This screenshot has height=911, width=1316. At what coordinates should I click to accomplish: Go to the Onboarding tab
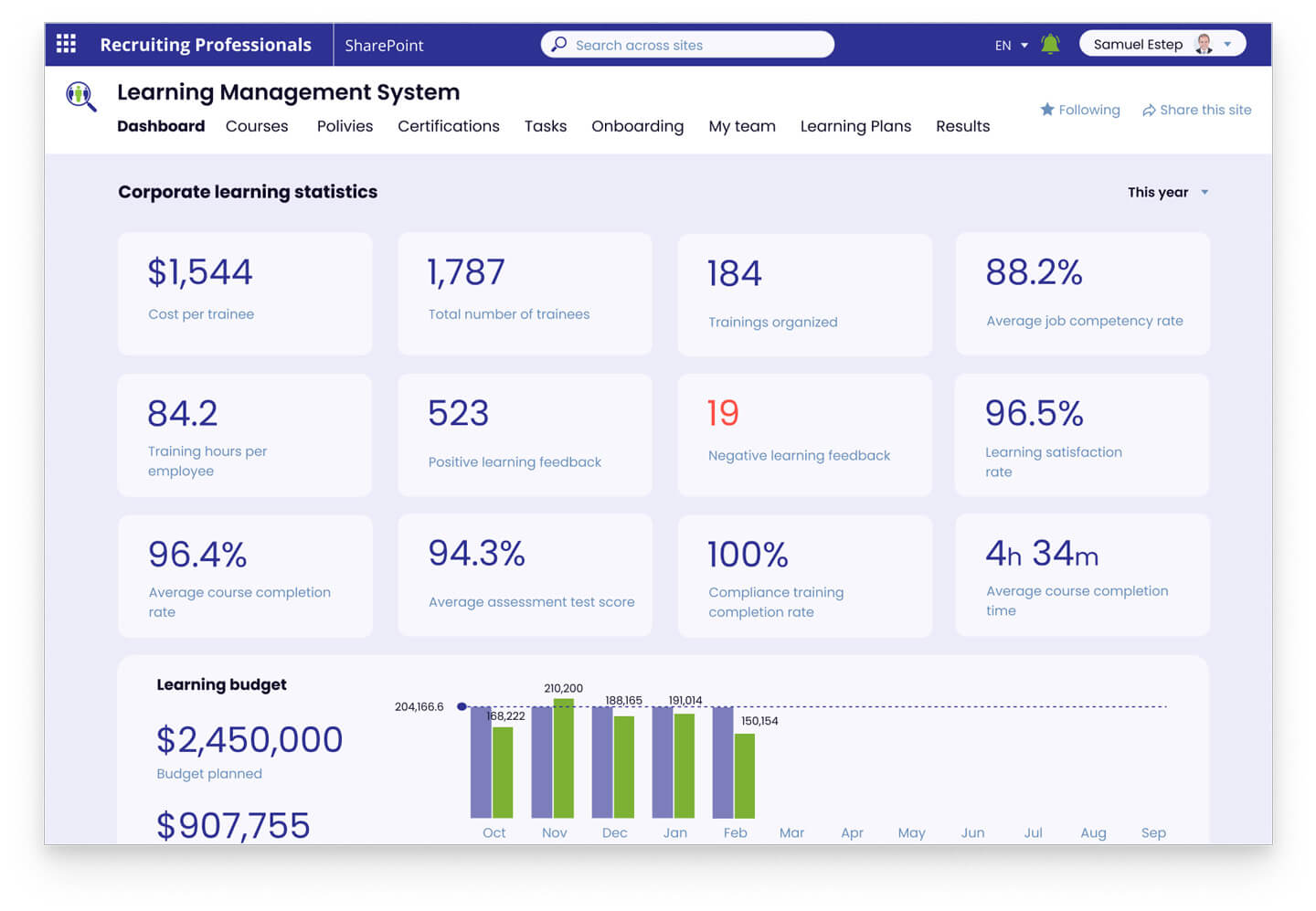coord(637,126)
